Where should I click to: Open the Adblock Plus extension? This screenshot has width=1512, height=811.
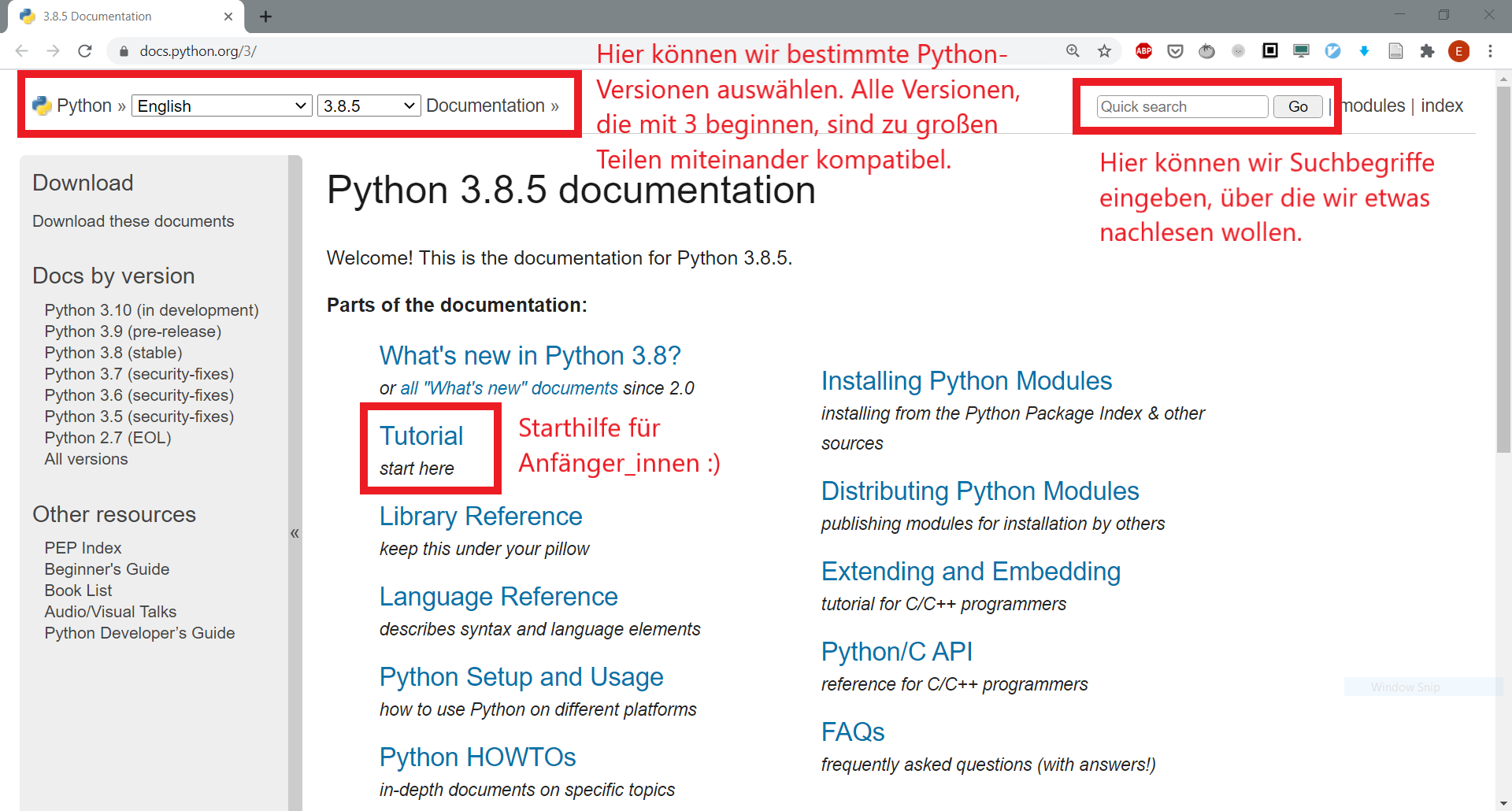tap(1143, 51)
